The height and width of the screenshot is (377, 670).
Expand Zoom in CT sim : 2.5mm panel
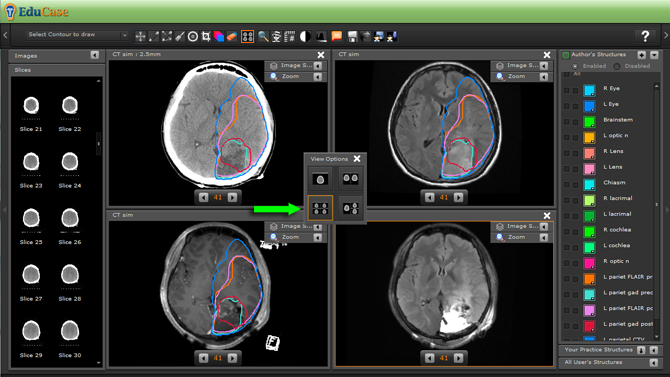317,77
